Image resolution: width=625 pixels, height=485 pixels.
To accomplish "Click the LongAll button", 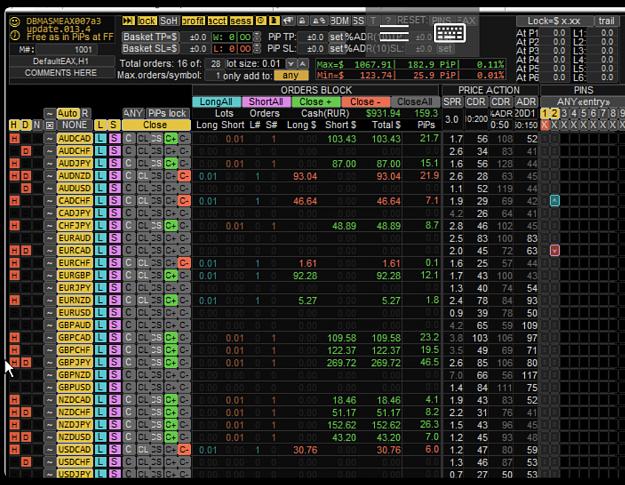I will [216, 102].
